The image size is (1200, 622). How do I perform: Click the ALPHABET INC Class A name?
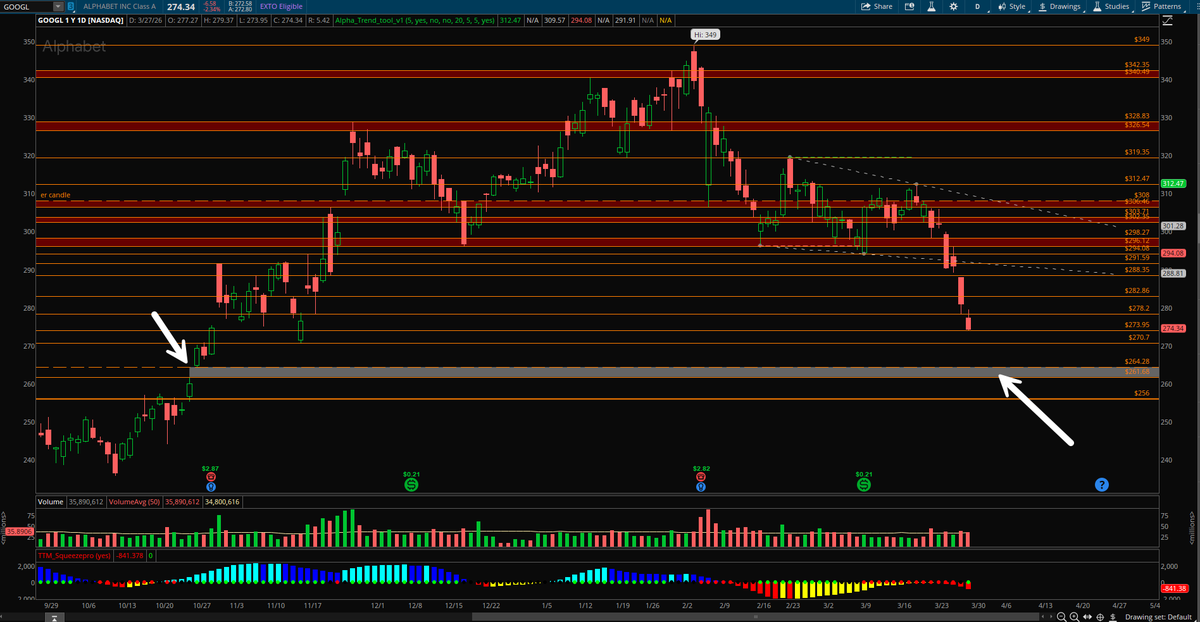click(119, 7)
